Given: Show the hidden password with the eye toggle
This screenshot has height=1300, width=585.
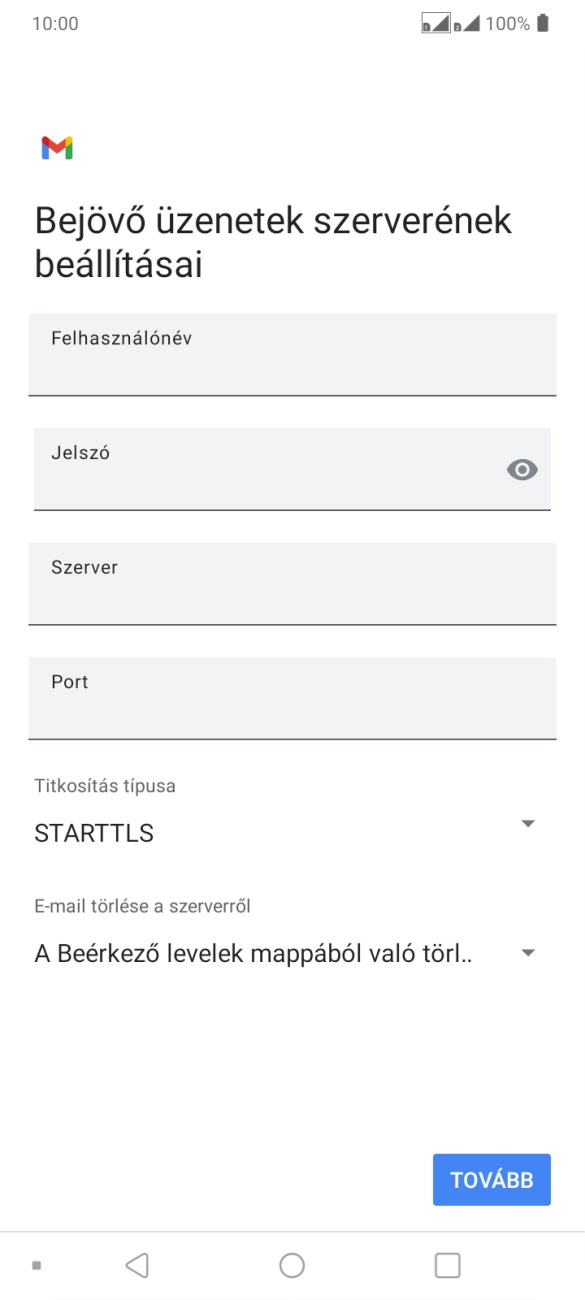Looking at the screenshot, I should (x=522, y=468).
